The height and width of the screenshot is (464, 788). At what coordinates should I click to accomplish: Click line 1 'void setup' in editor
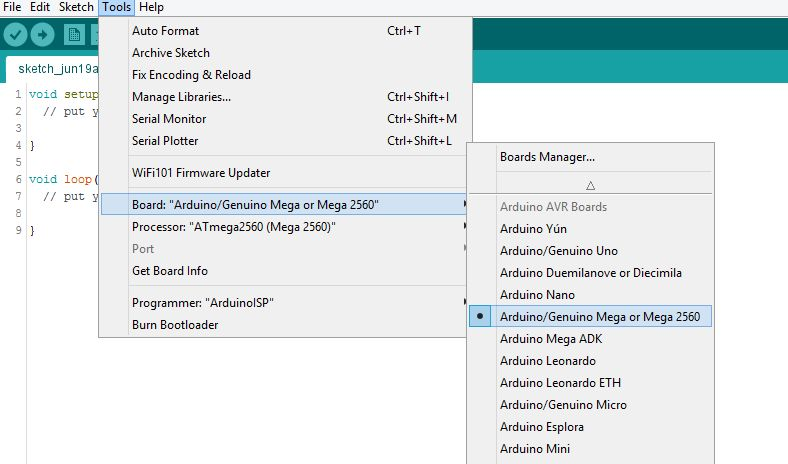(x=63, y=94)
